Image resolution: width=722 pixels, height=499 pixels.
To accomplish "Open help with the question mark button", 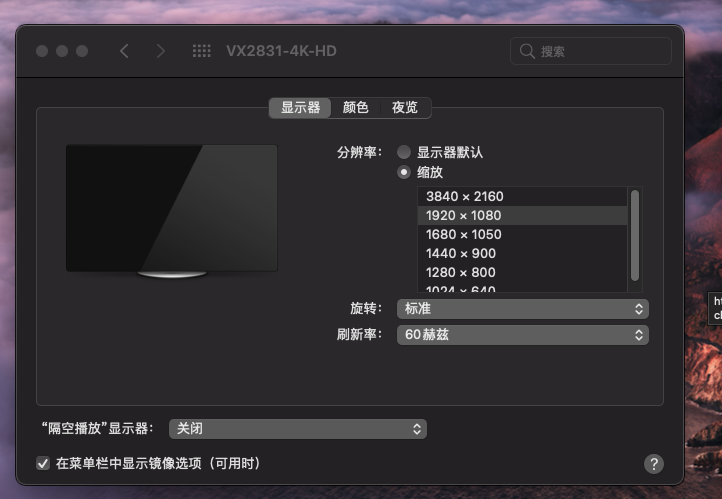I will tap(654, 464).
